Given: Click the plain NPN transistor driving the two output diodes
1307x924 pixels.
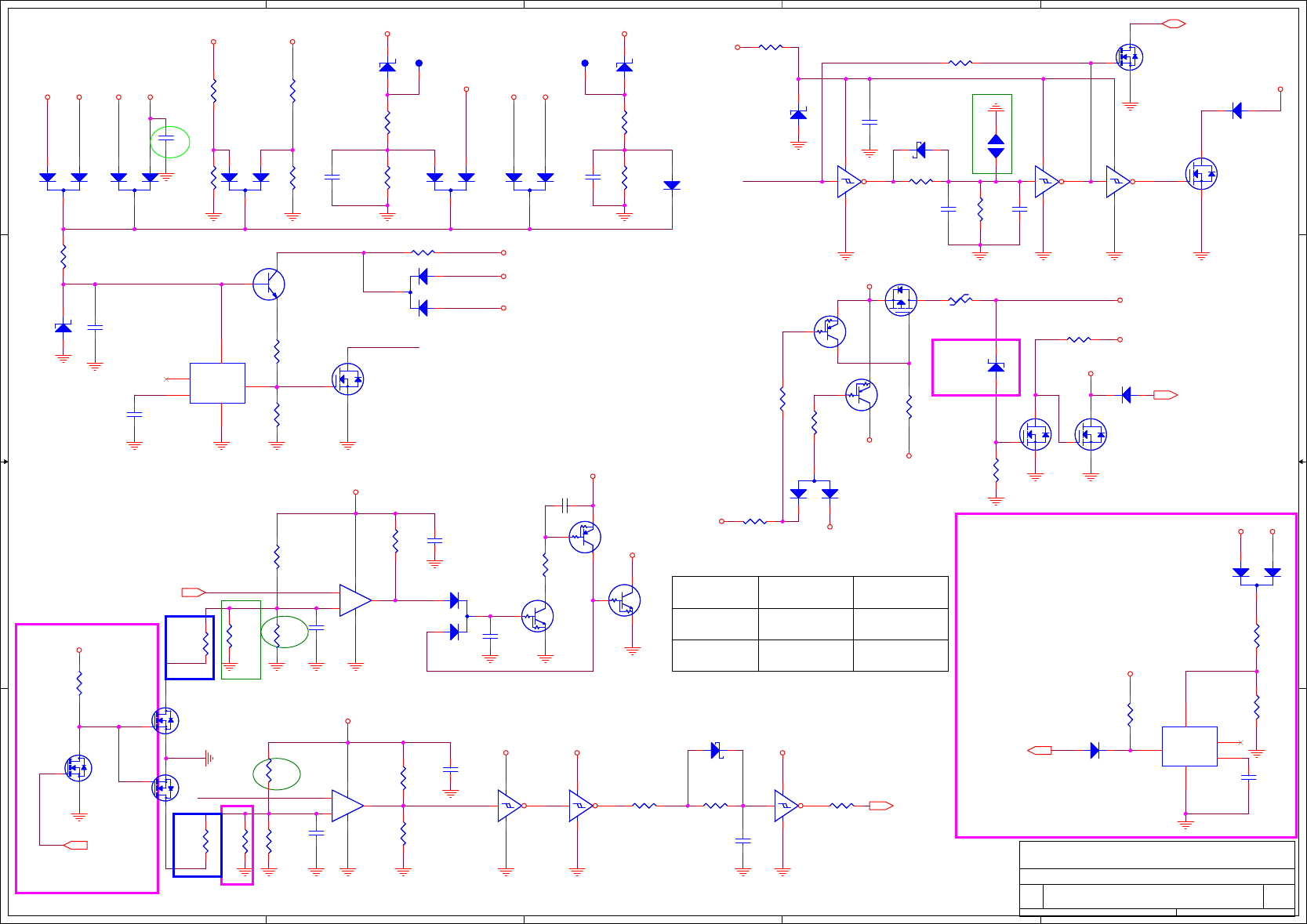Looking at the screenshot, I should (x=269, y=284).
